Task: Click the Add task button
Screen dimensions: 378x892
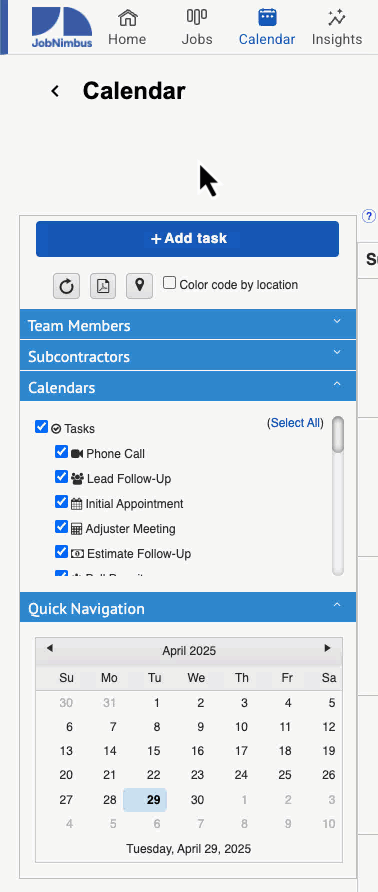Action: pyautogui.click(x=187, y=239)
